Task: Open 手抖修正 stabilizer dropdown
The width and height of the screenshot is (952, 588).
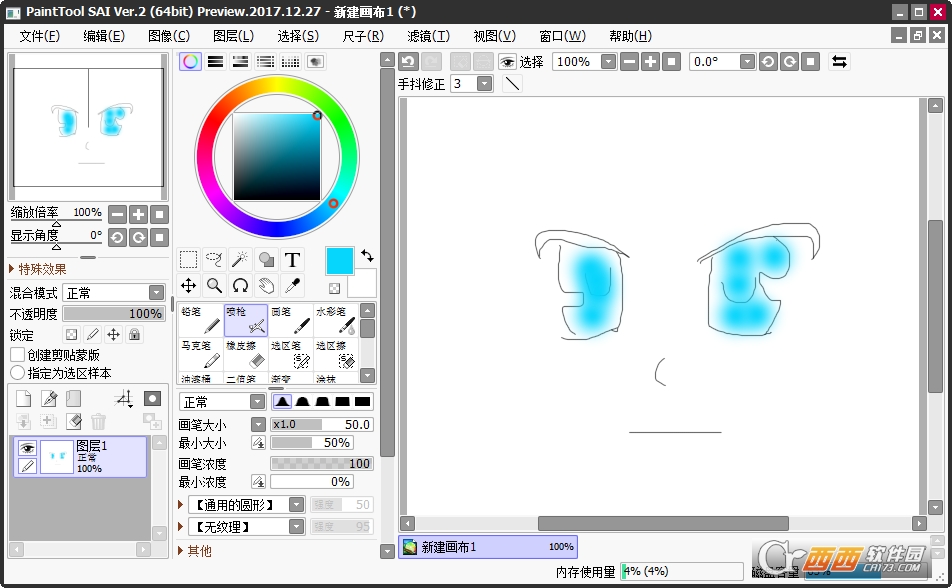Action: point(484,84)
